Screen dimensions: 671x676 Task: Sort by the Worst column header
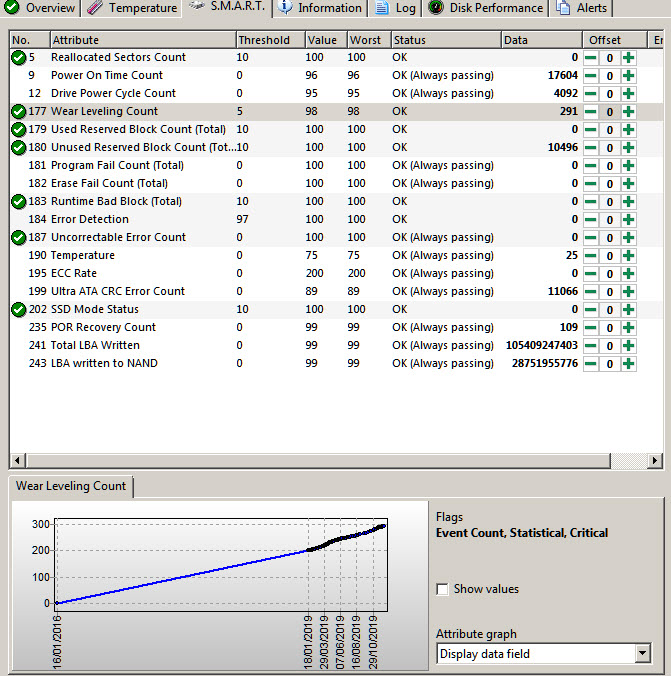coord(369,40)
